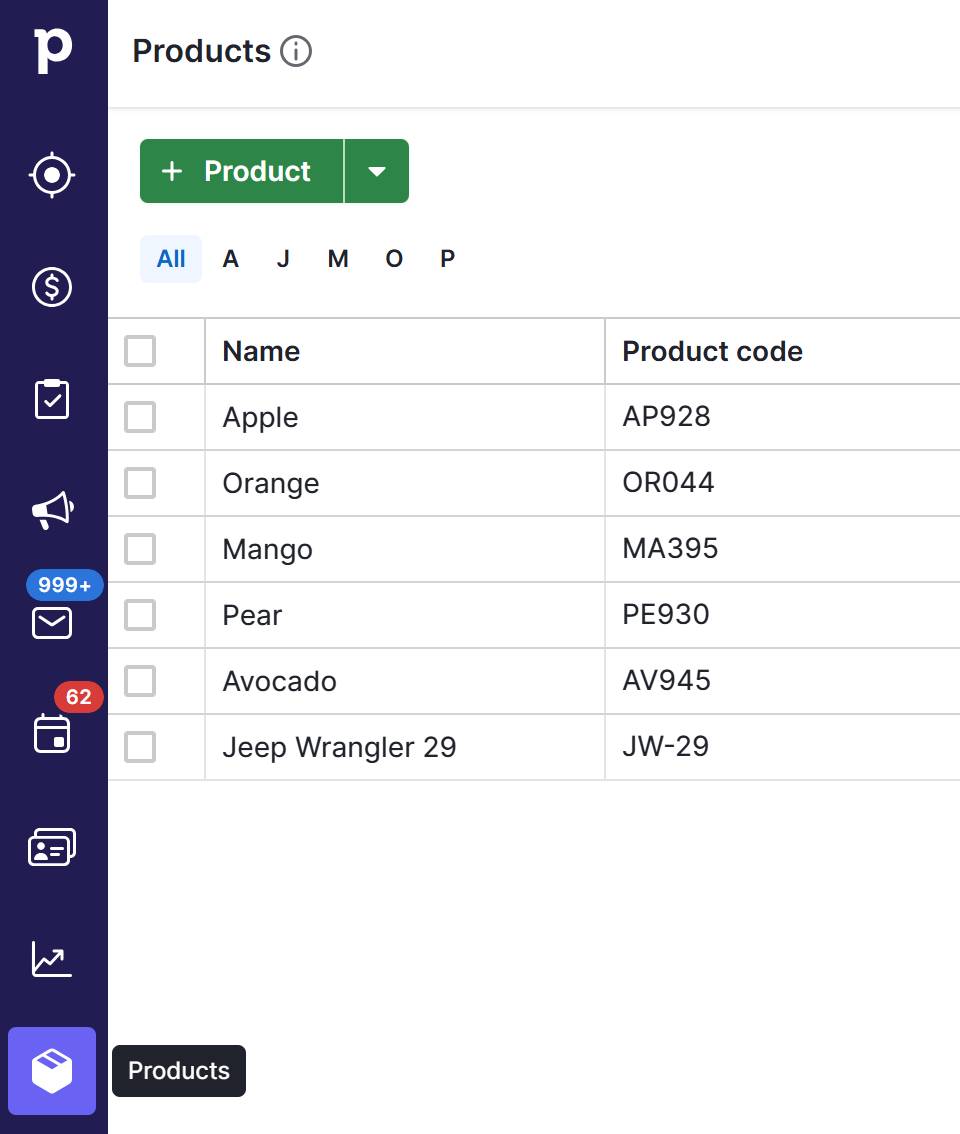Check the Avocado row checkbox
The image size is (960, 1134).
point(140,681)
